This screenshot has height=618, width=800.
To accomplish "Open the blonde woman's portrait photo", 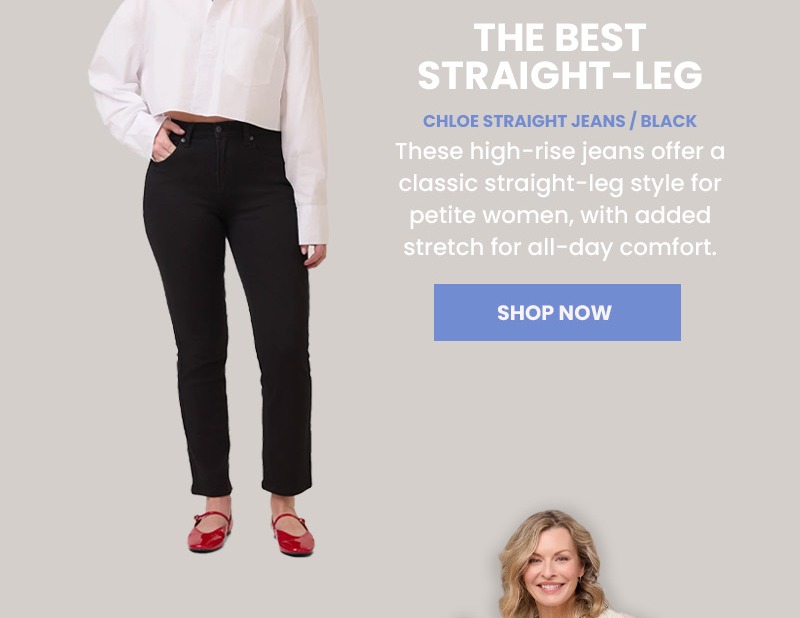I will tap(551, 564).
